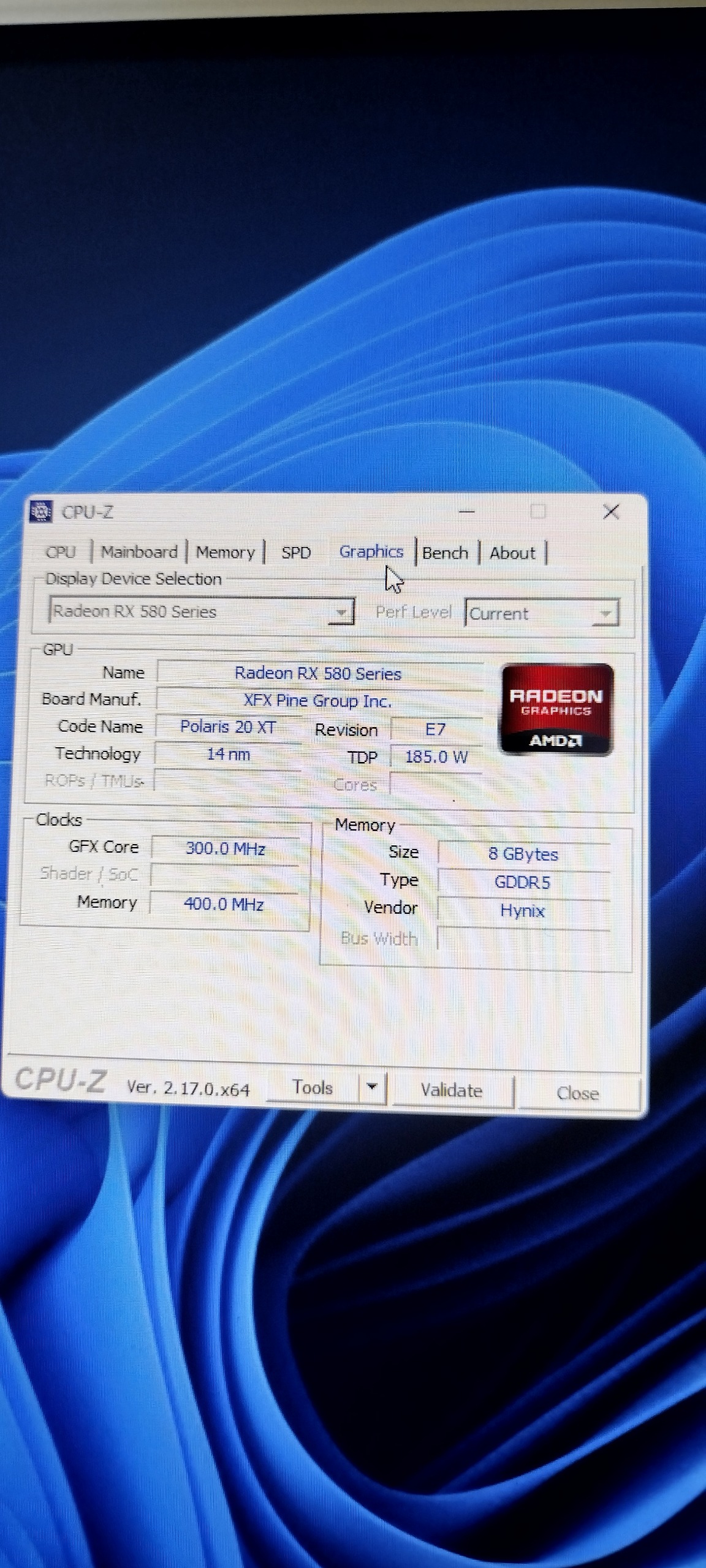Click the Memory Size value field
The height and width of the screenshot is (1568, 706).
click(523, 854)
